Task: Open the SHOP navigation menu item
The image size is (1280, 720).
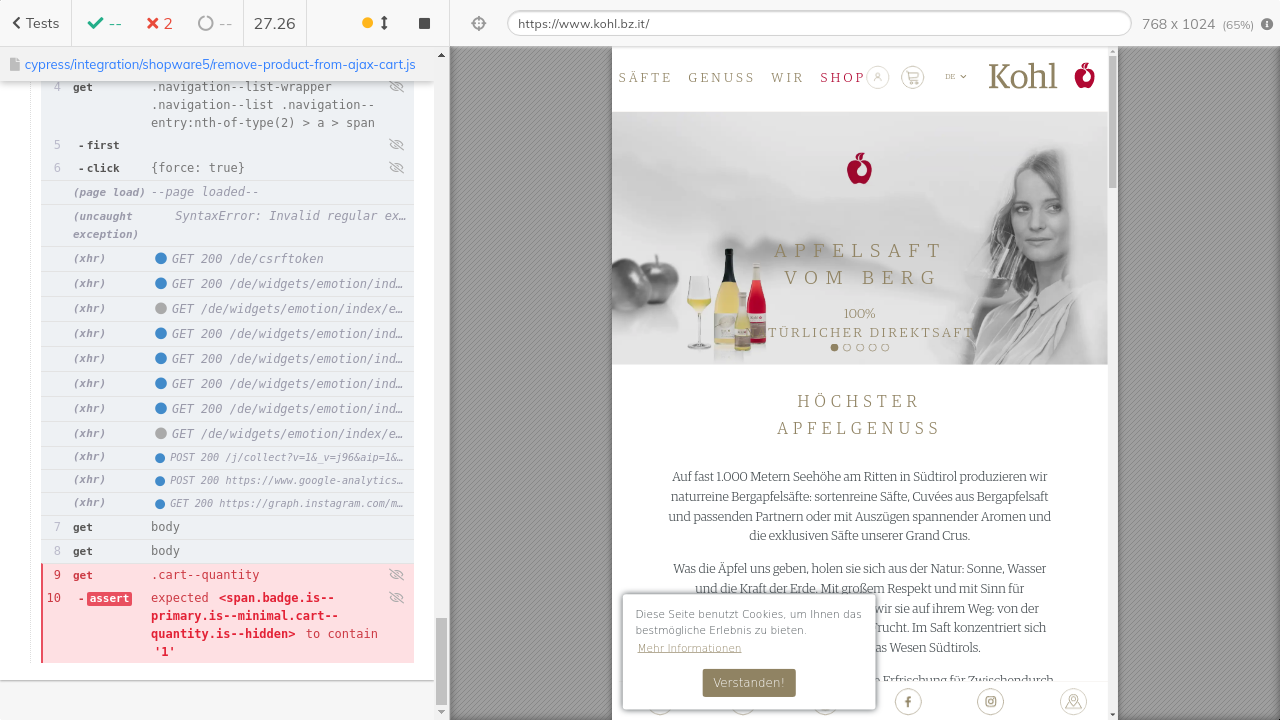Action: click(x=842, y=78)
